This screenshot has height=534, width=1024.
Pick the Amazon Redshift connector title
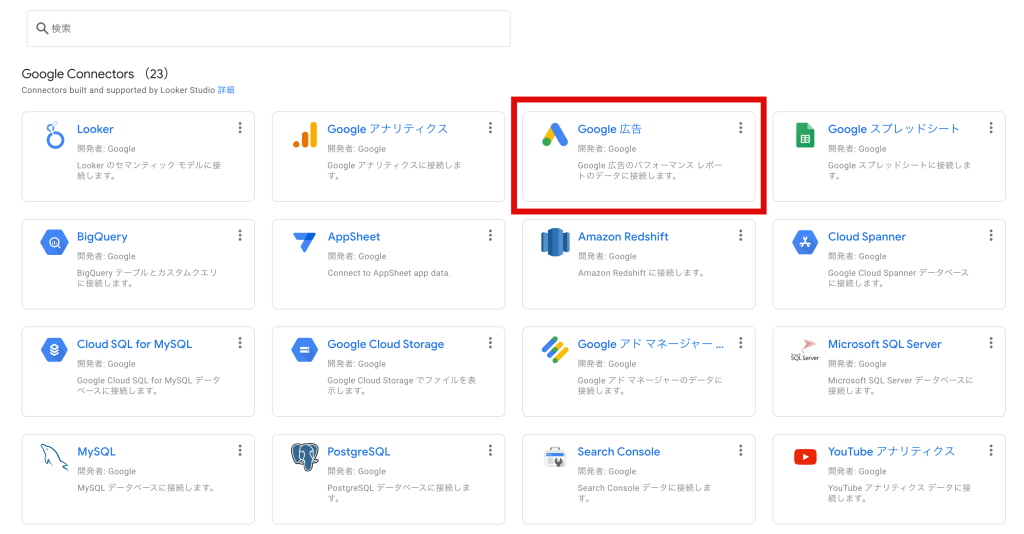point(623,237)
